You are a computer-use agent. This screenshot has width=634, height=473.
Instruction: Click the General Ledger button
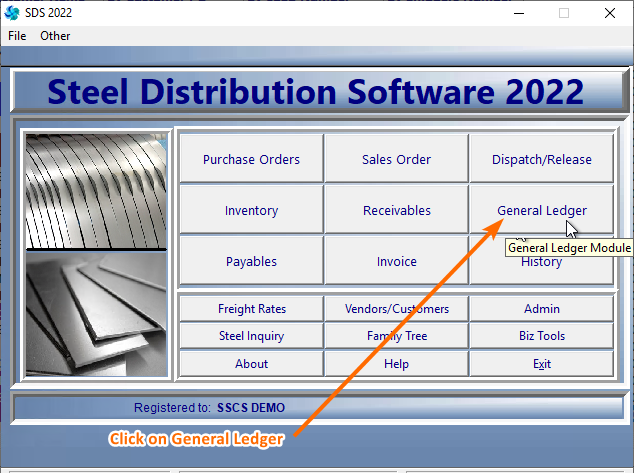[541, 210]
